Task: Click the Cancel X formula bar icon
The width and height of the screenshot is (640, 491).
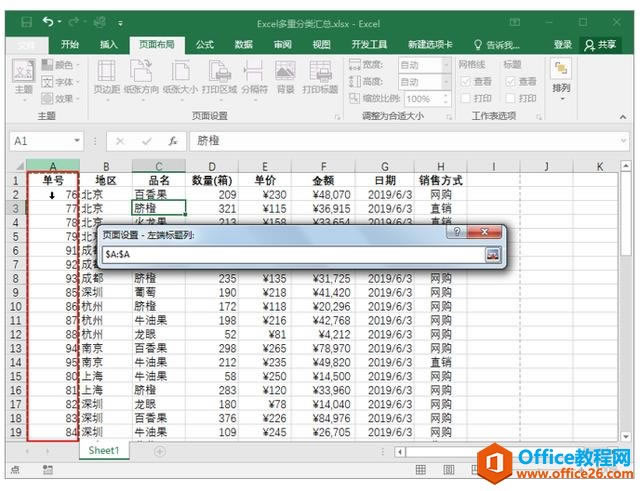Action: click(120, 141)
